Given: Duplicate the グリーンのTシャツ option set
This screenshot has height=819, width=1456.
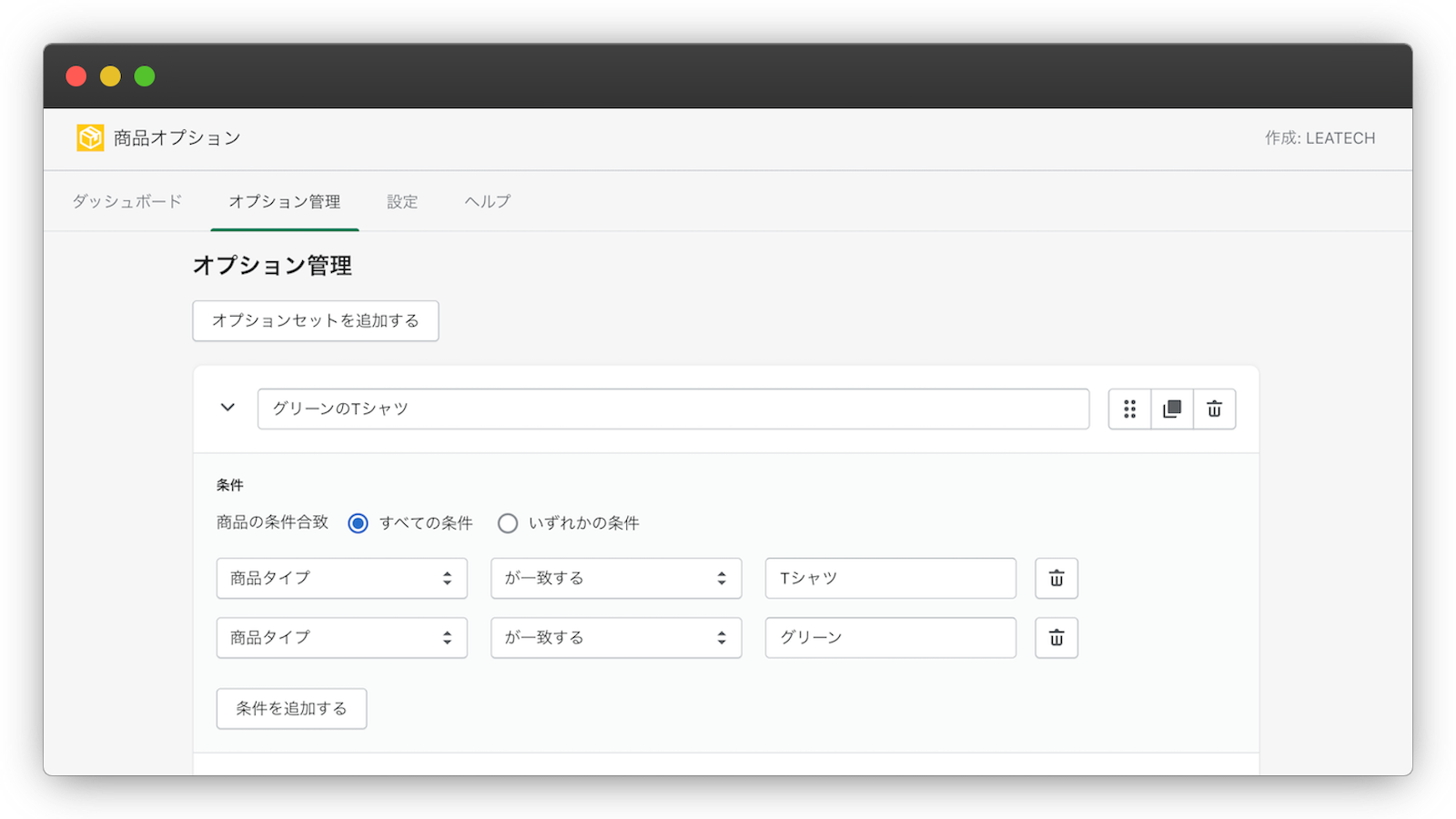Looking at the screenshot, I should click(x=1172, y=409).
